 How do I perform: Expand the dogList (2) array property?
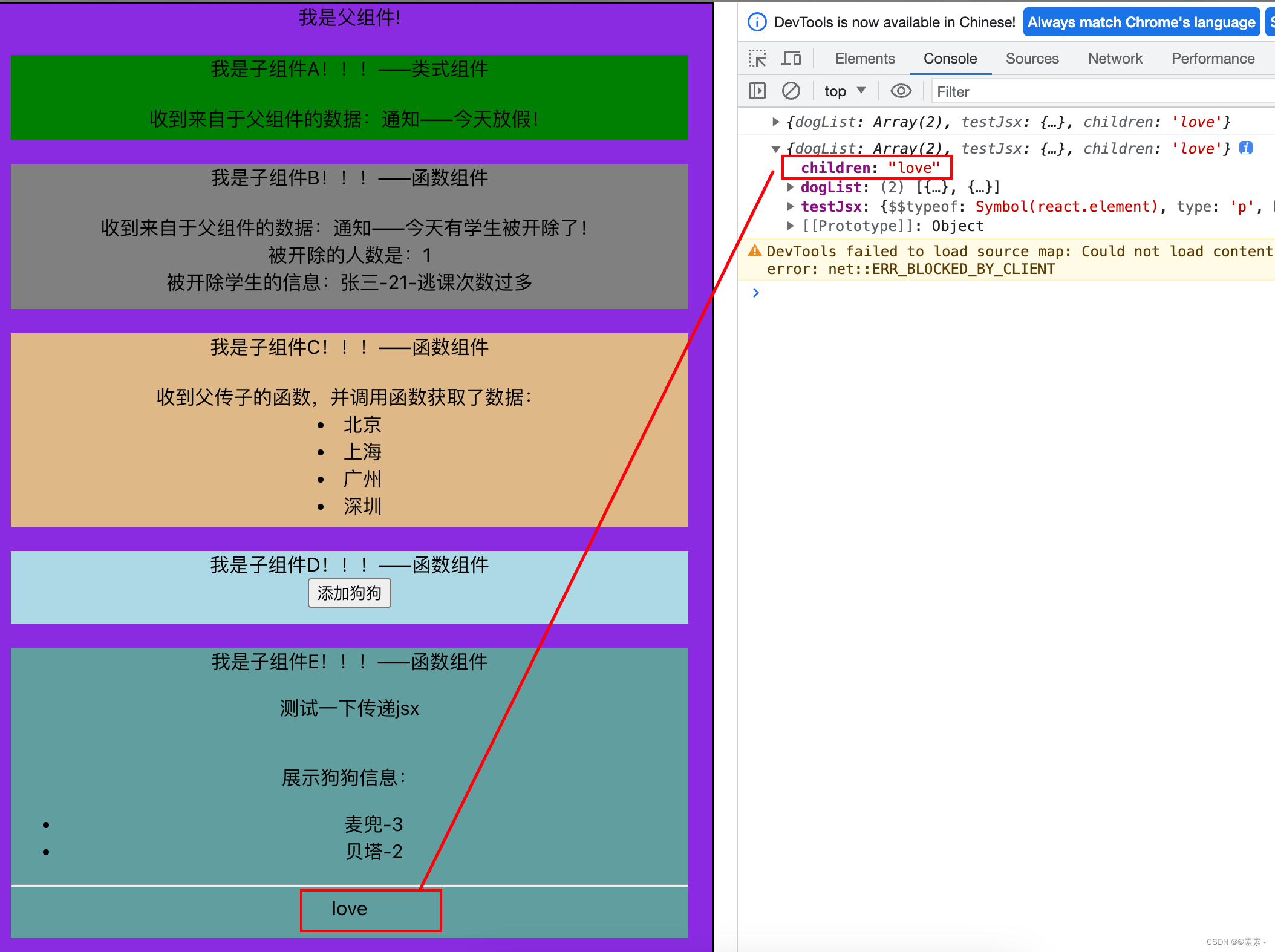[790, 187]
